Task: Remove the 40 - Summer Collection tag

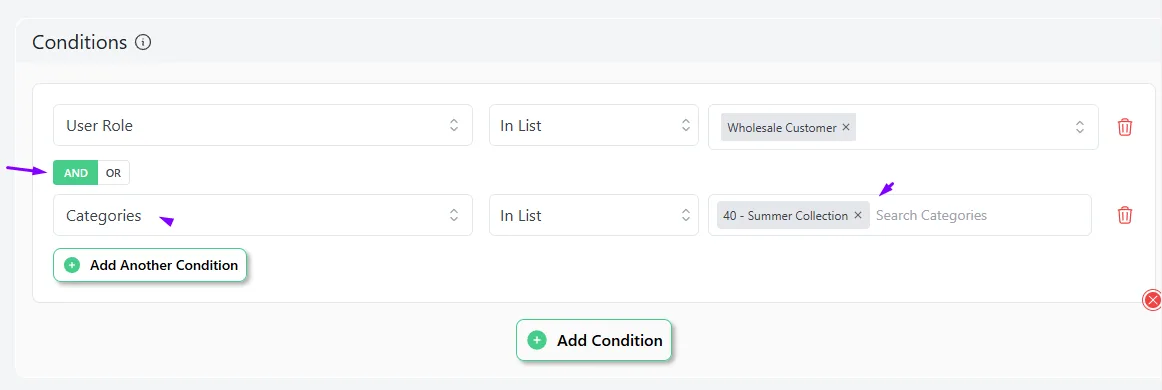Action: tap(857, 215)
